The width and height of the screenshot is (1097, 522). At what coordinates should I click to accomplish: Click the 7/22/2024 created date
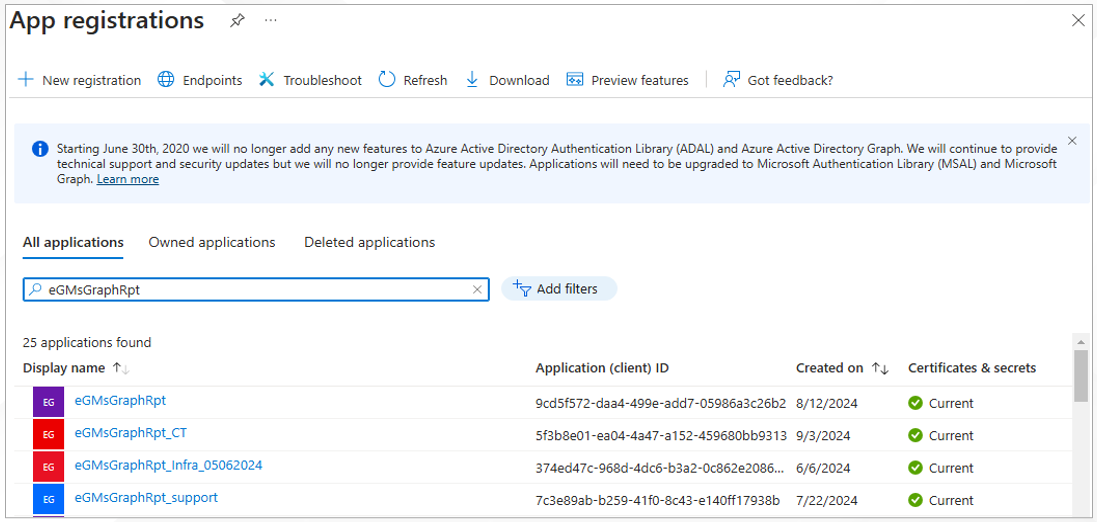[827, 500]
